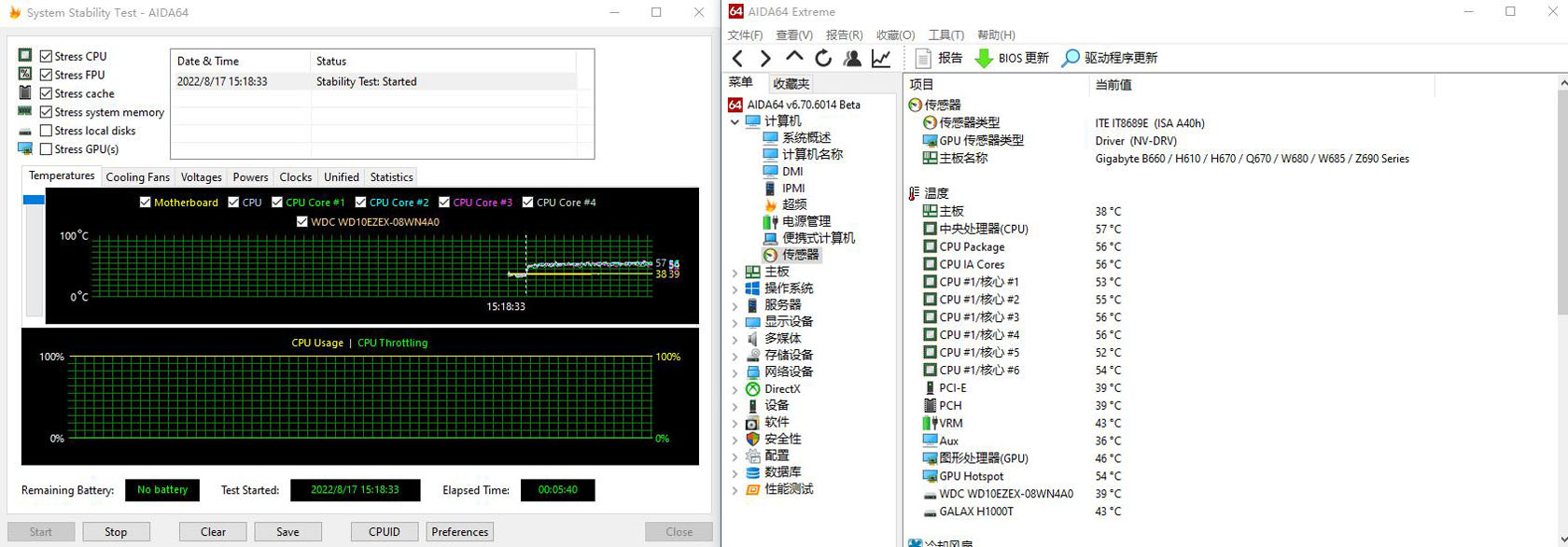Toggle Stress CPU checkbox
The image size is (1568, 547).
click(x=46, y=56)
